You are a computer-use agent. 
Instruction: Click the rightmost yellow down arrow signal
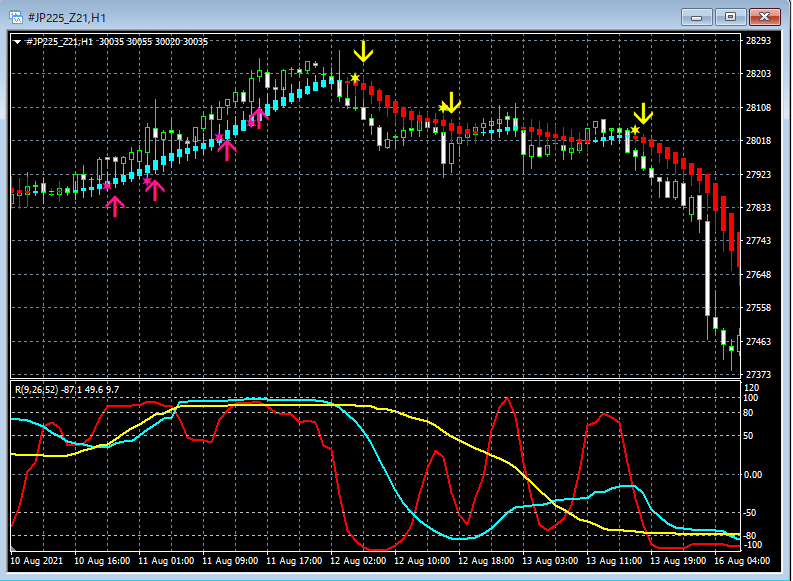point(643,112)
